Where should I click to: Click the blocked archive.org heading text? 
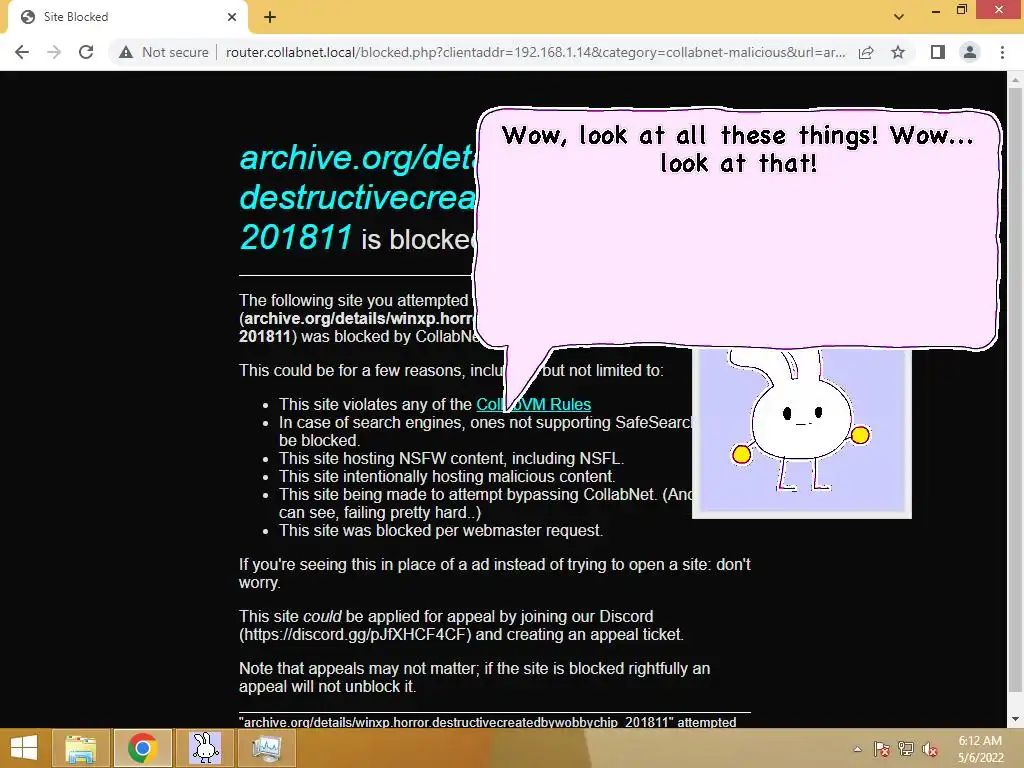coord(358,197)
